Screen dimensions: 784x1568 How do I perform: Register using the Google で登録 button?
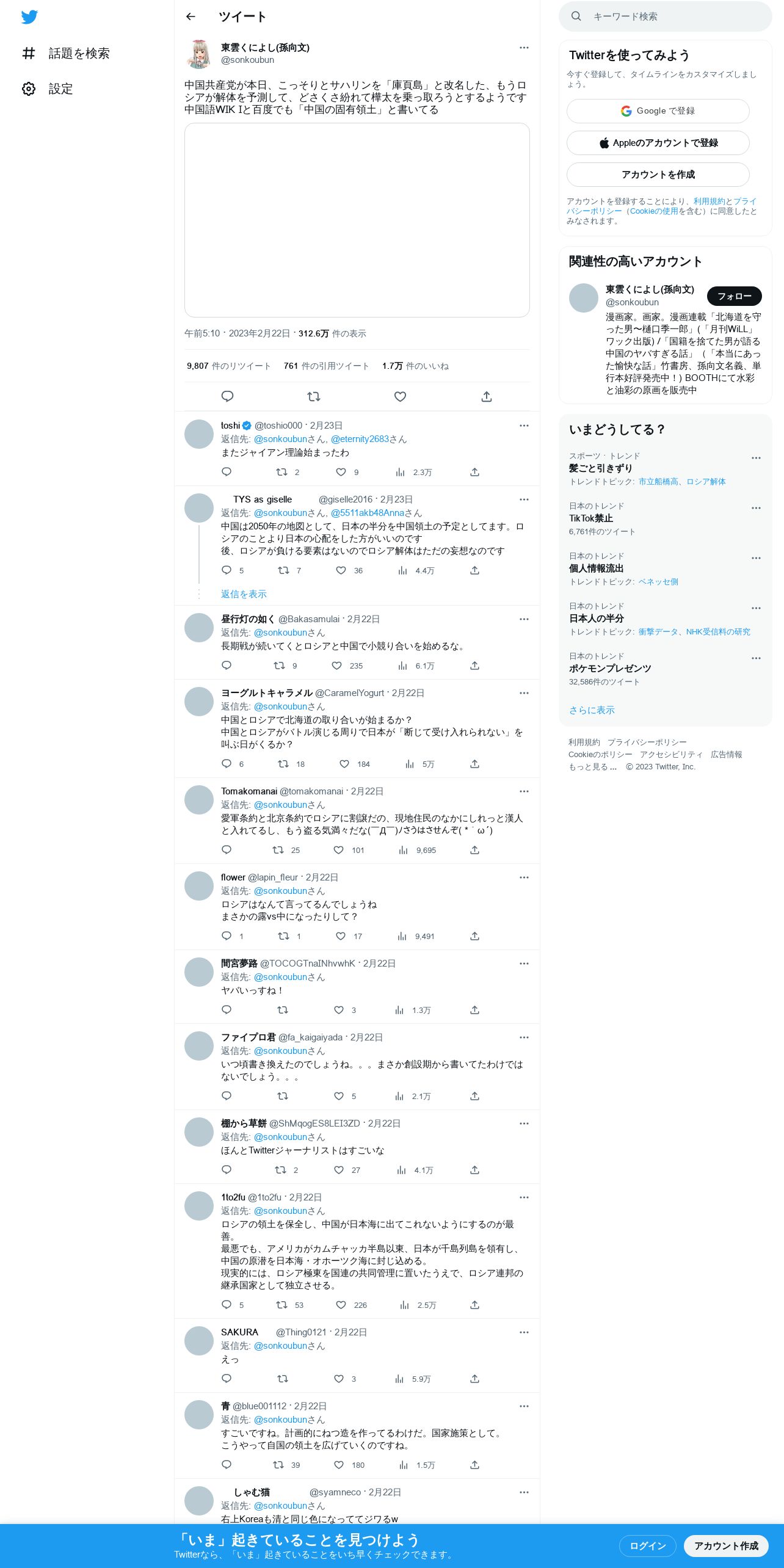tap(658, 111)
